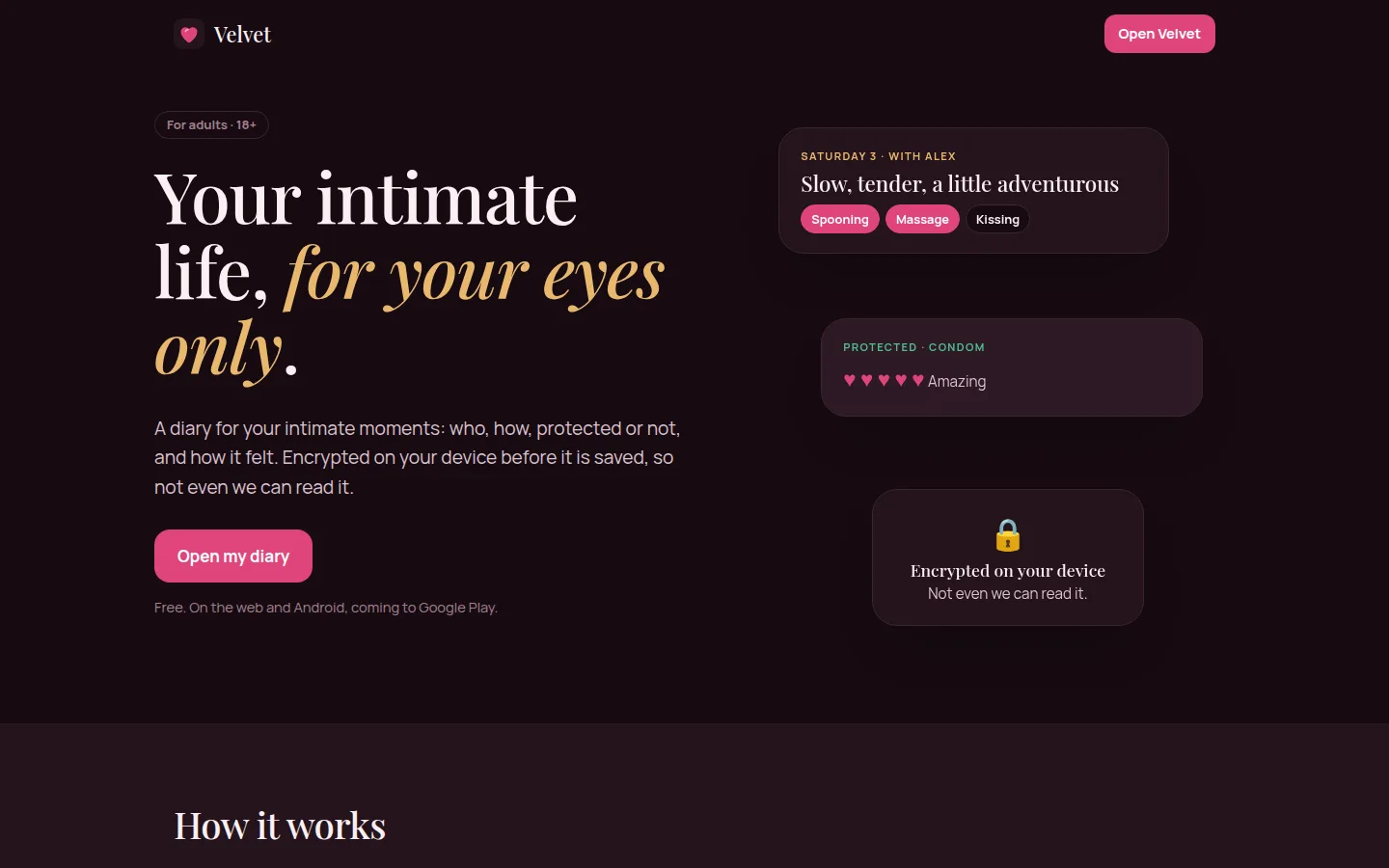Viewport: 1389px width, 868px height.
Task: Open Velvet from the header button
Action: [x=1159, y=34]
